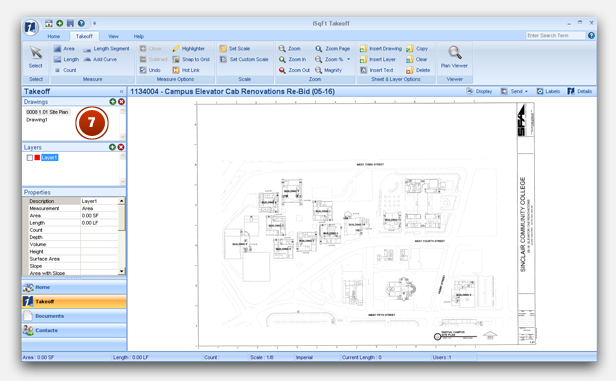This screenshot has height=381, width=616.
Task: Add a new layer with the green plus
Action: tap(112, 147)
